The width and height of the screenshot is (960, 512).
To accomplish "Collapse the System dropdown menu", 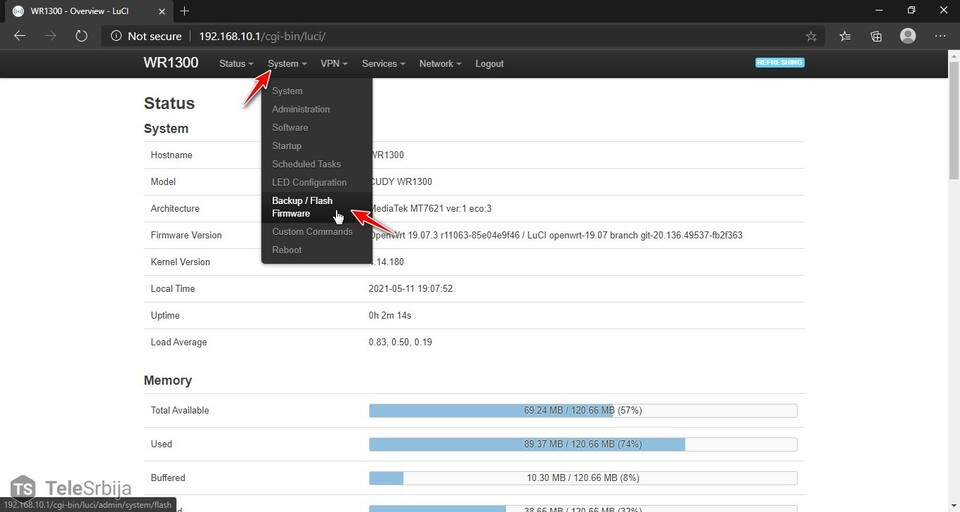I will 287,64.
